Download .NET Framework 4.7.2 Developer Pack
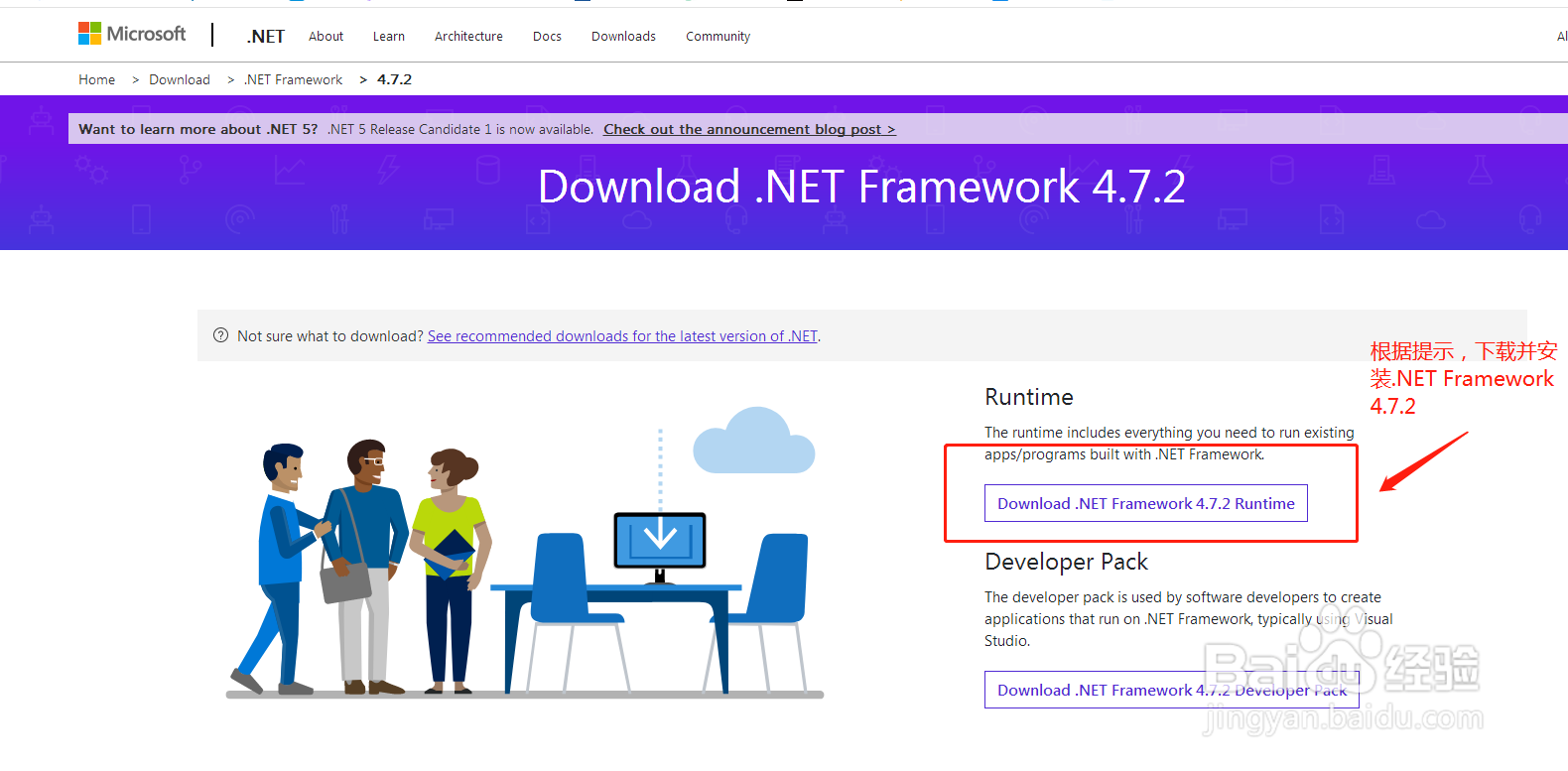The width and height of the screenshot is (1568, 771). 1172,690
